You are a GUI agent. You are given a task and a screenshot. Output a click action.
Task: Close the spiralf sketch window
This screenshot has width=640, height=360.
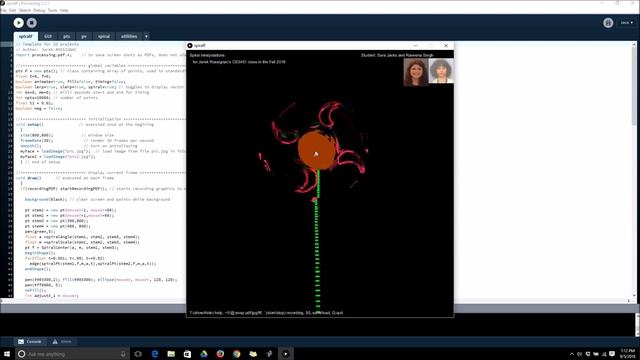(446, 45)
